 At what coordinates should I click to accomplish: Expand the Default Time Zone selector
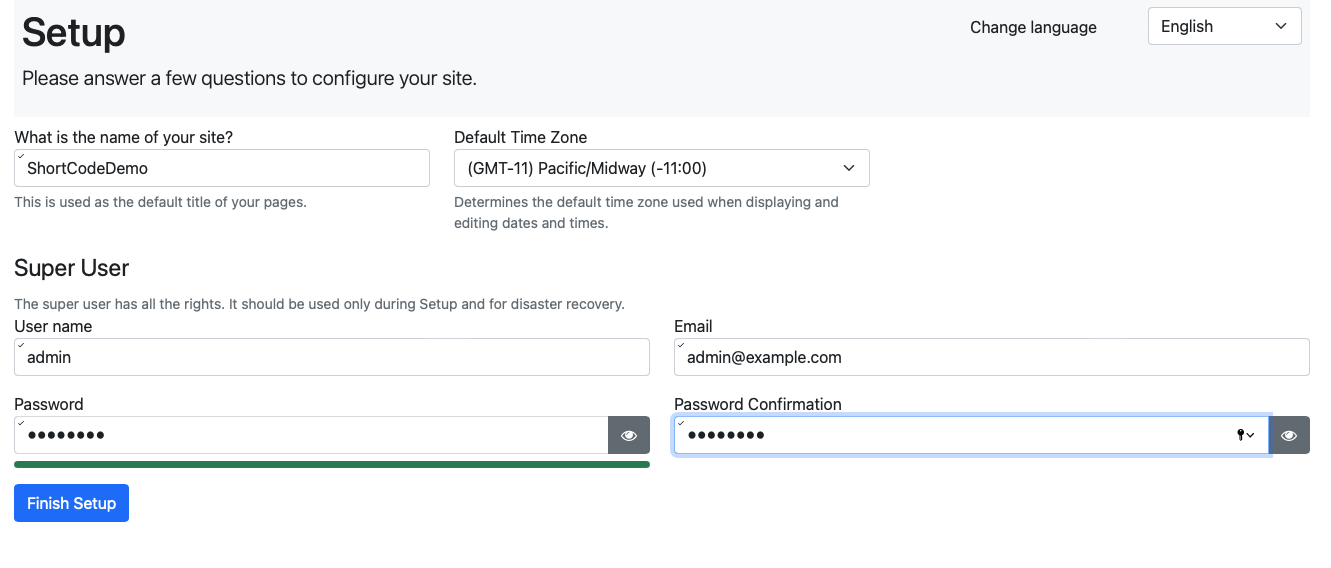[x=662, y=168]
